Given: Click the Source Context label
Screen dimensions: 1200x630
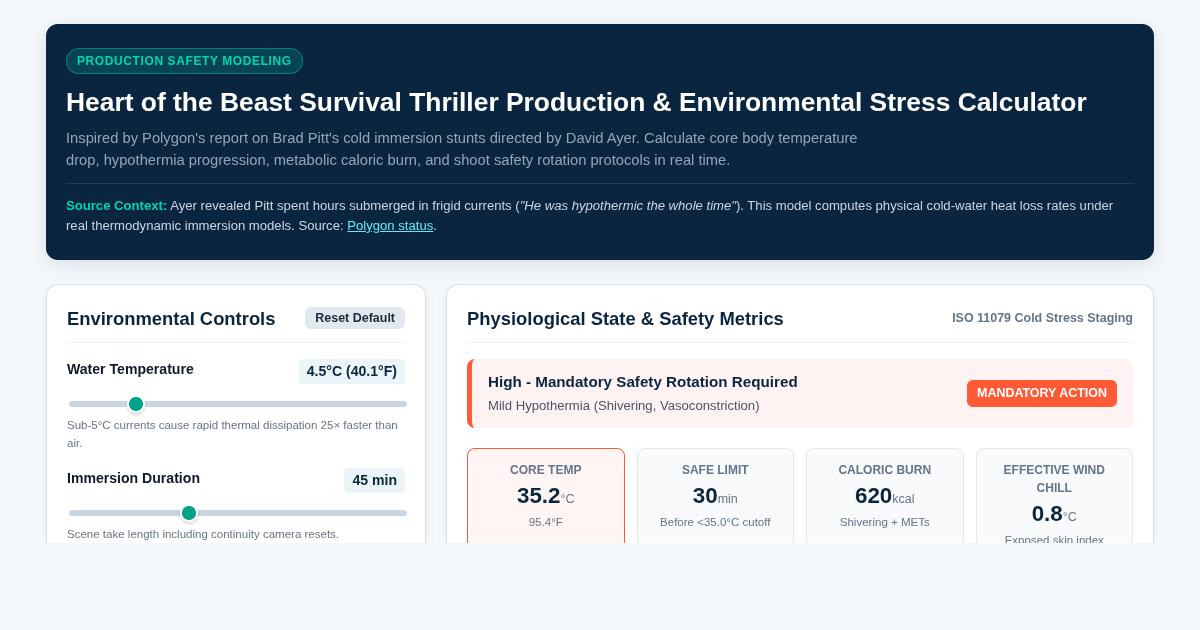Looking at the screenshot, I should point(116,206).
